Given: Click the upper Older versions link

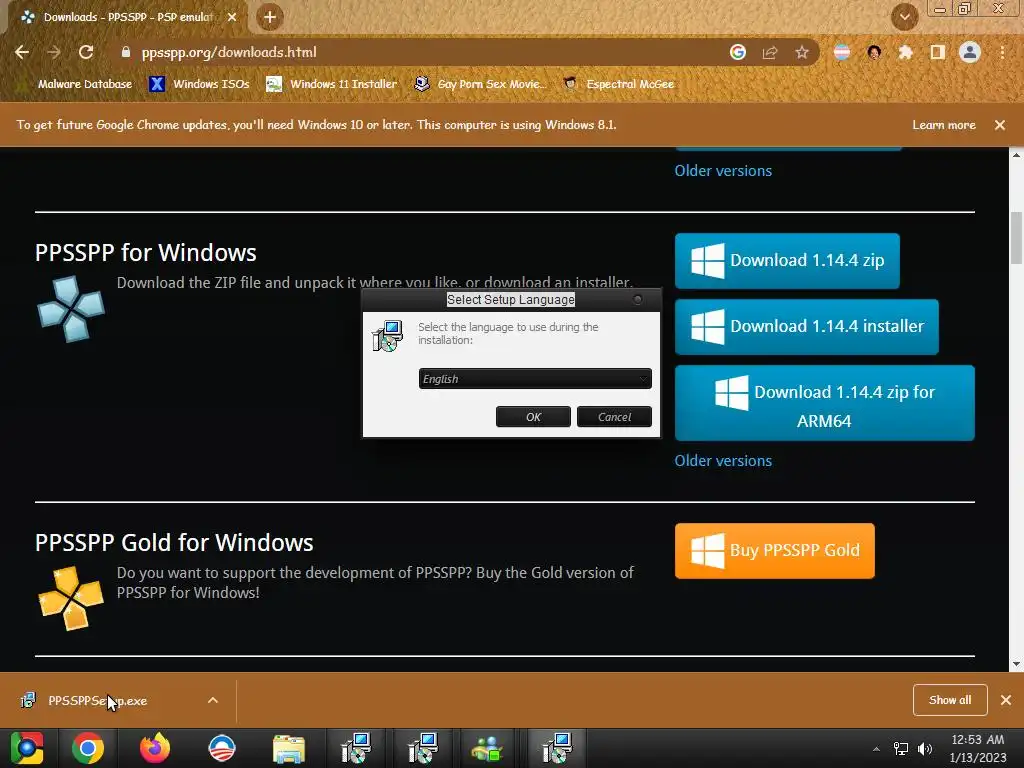Looking at the screenshot, I should click(723, 170).
